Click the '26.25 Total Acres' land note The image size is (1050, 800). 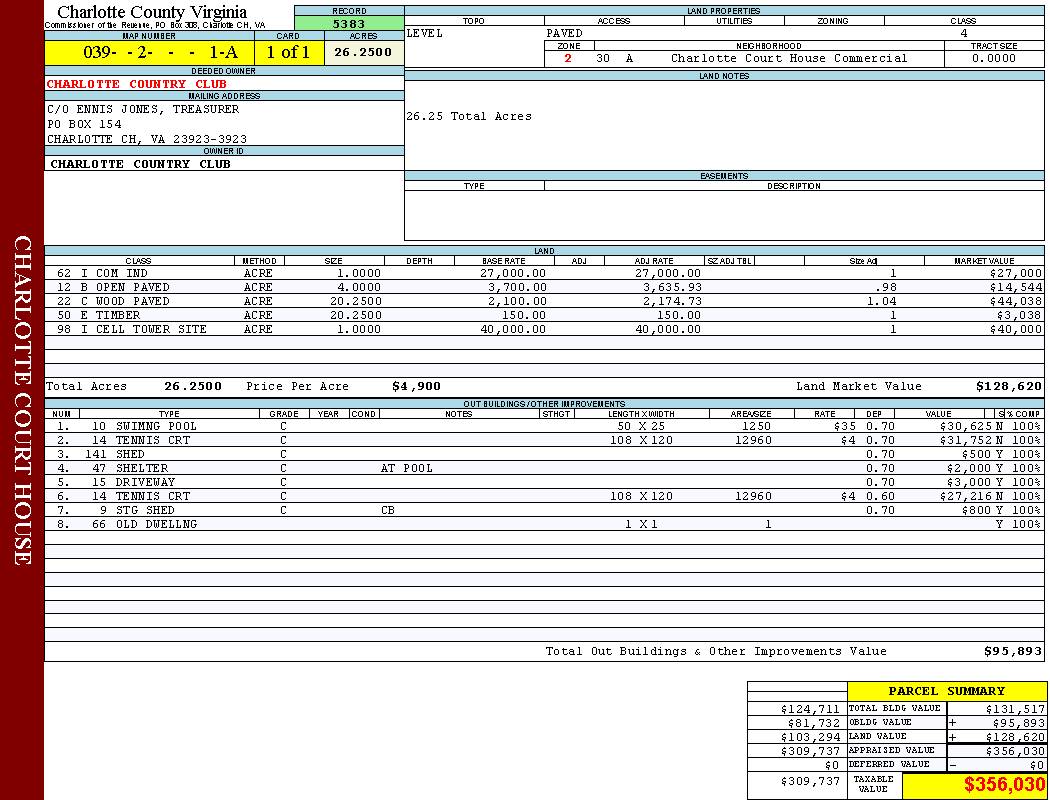tap(469, 117)
